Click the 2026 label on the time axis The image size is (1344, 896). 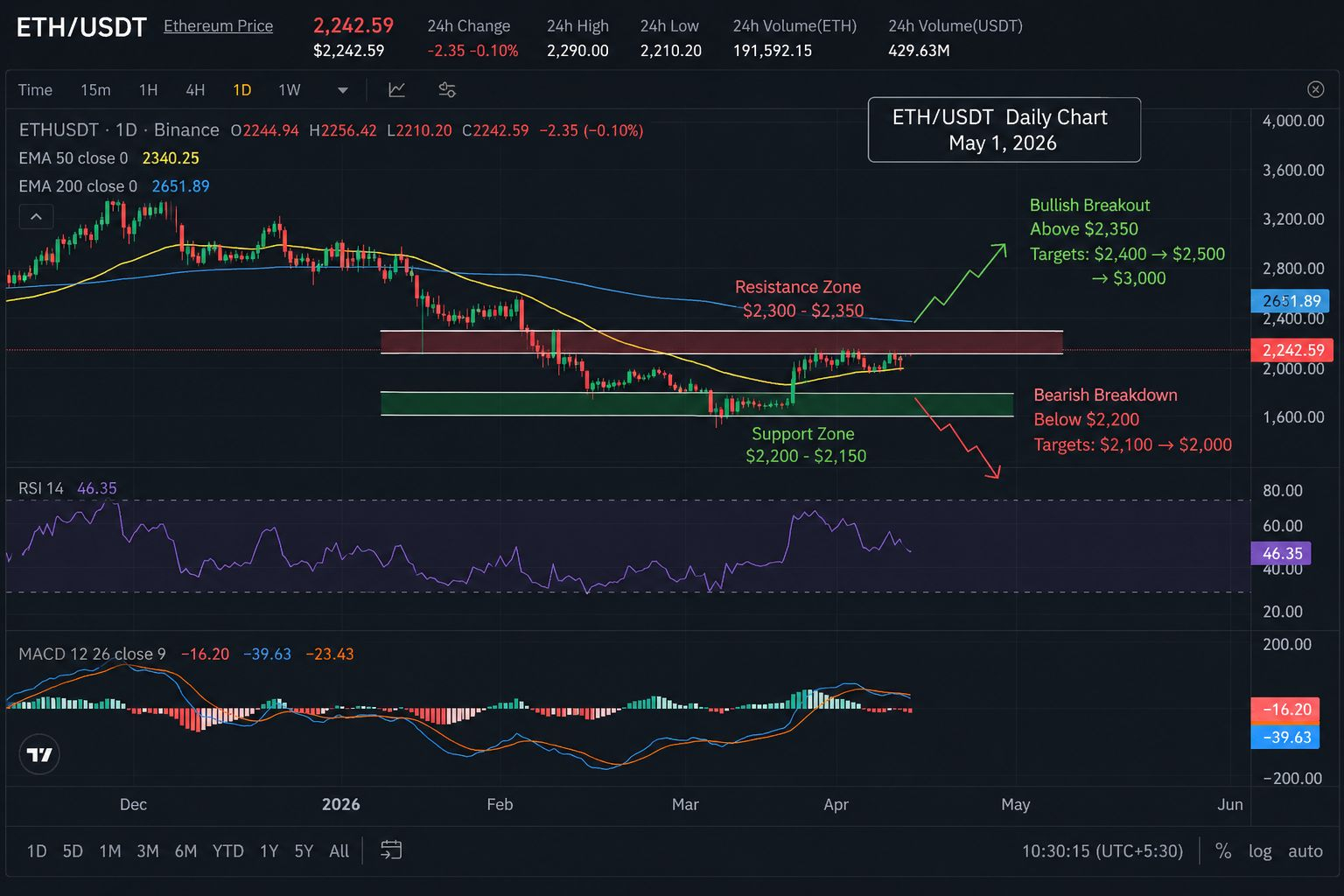click(x=340, y=804)
